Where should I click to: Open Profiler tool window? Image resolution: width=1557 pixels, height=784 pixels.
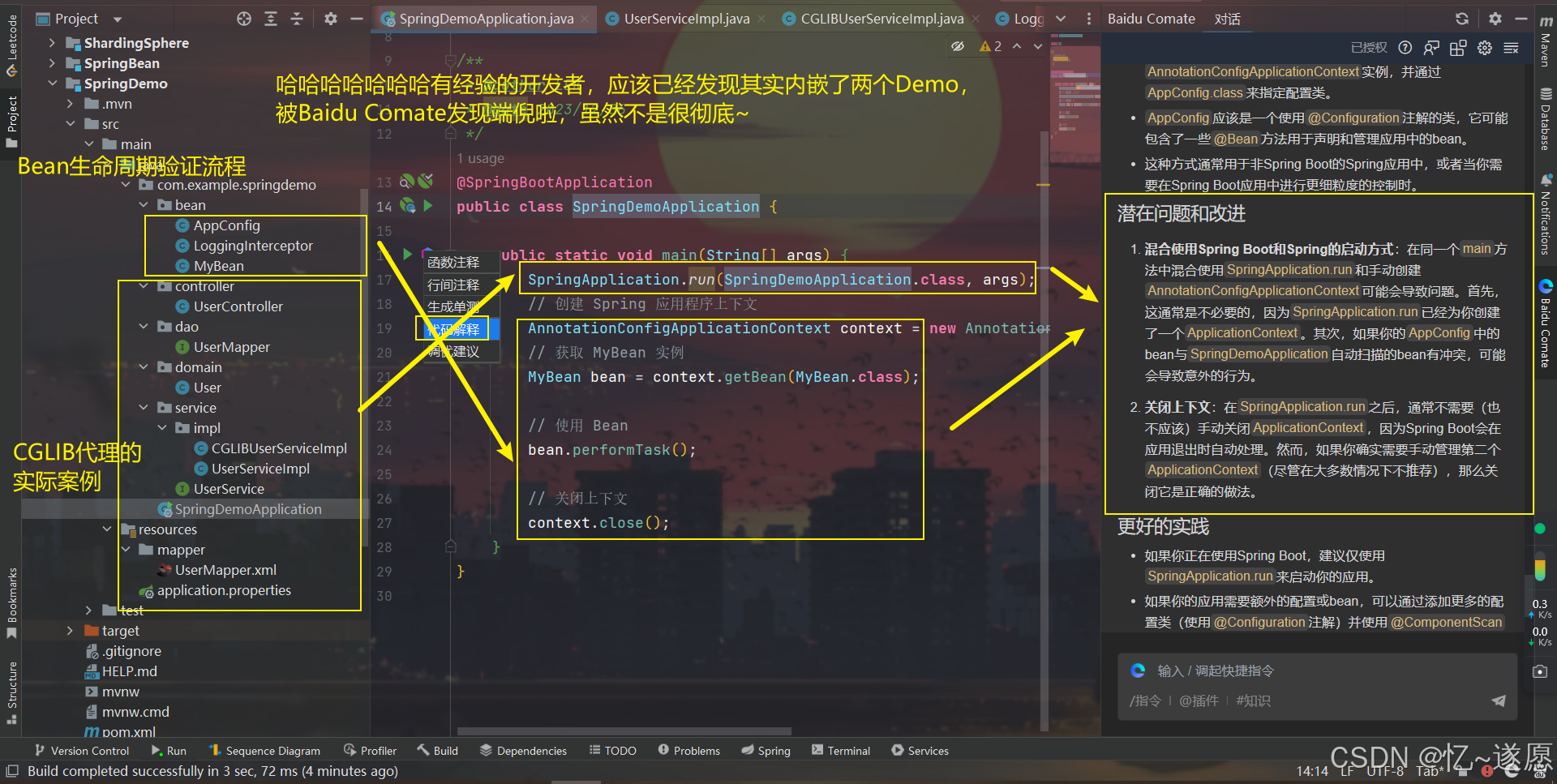point(370,751)
